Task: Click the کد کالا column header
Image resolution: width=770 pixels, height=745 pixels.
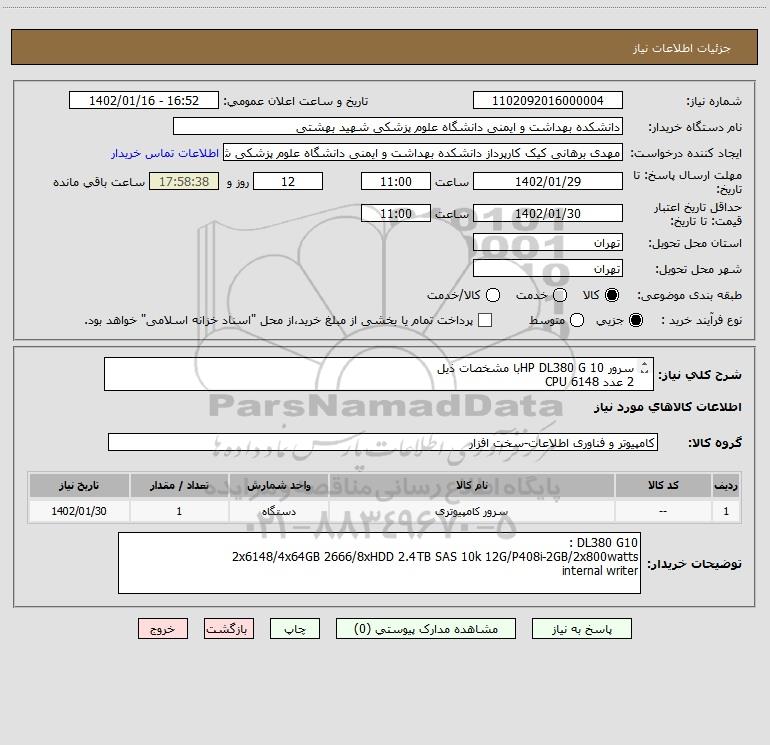Action: [x=663, y=485]
